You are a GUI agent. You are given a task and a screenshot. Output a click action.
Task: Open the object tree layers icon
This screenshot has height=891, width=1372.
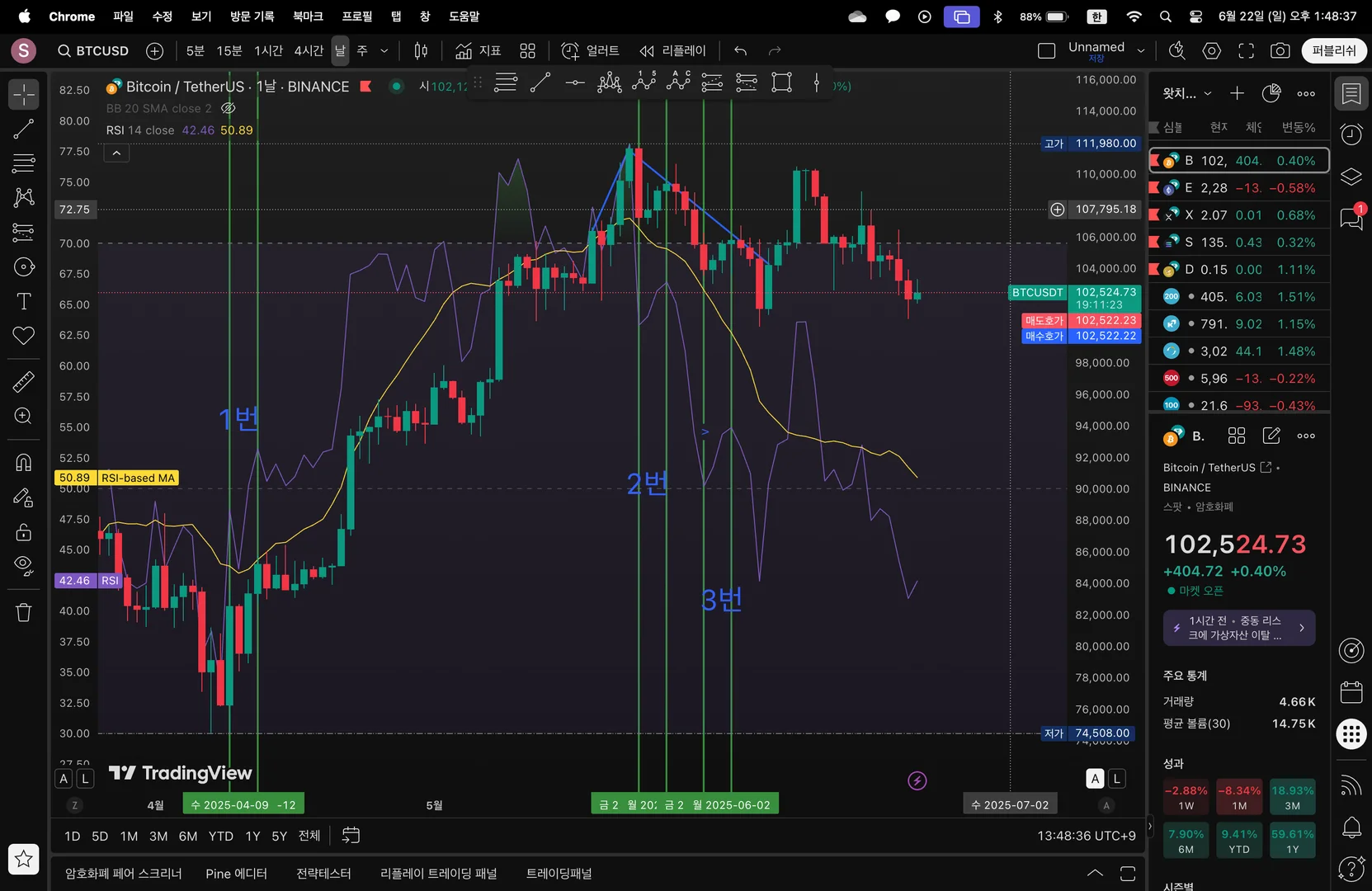1351,177
